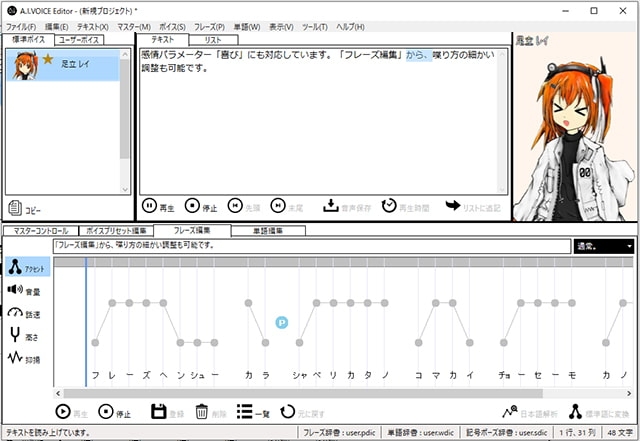Viewport: 640px width, 441px height.
Task: Click the phrase editor horizontal scrollbar thumb
Action: point(303,393)
